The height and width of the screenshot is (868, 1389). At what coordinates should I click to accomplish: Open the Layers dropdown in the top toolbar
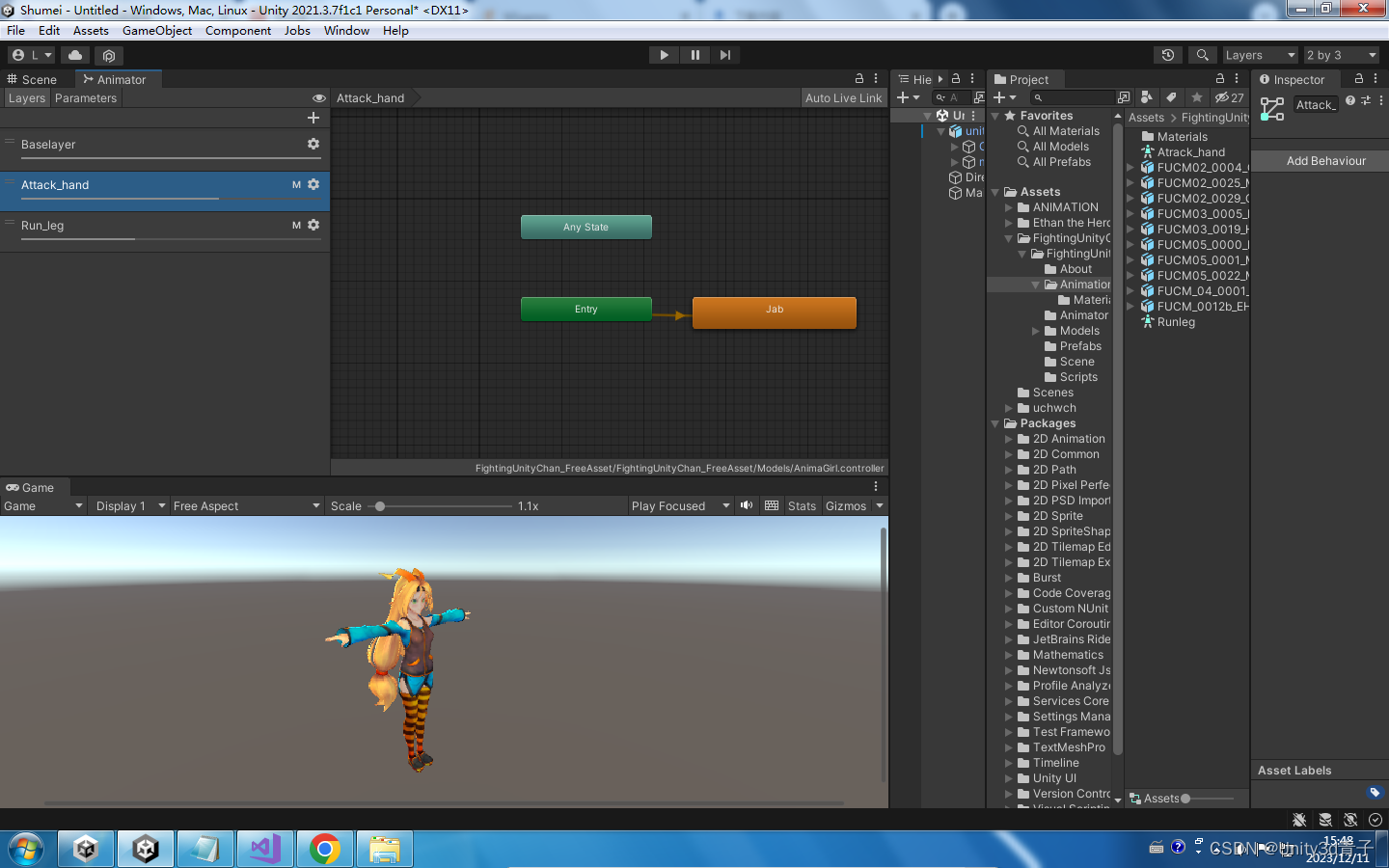coord(1259,55)
